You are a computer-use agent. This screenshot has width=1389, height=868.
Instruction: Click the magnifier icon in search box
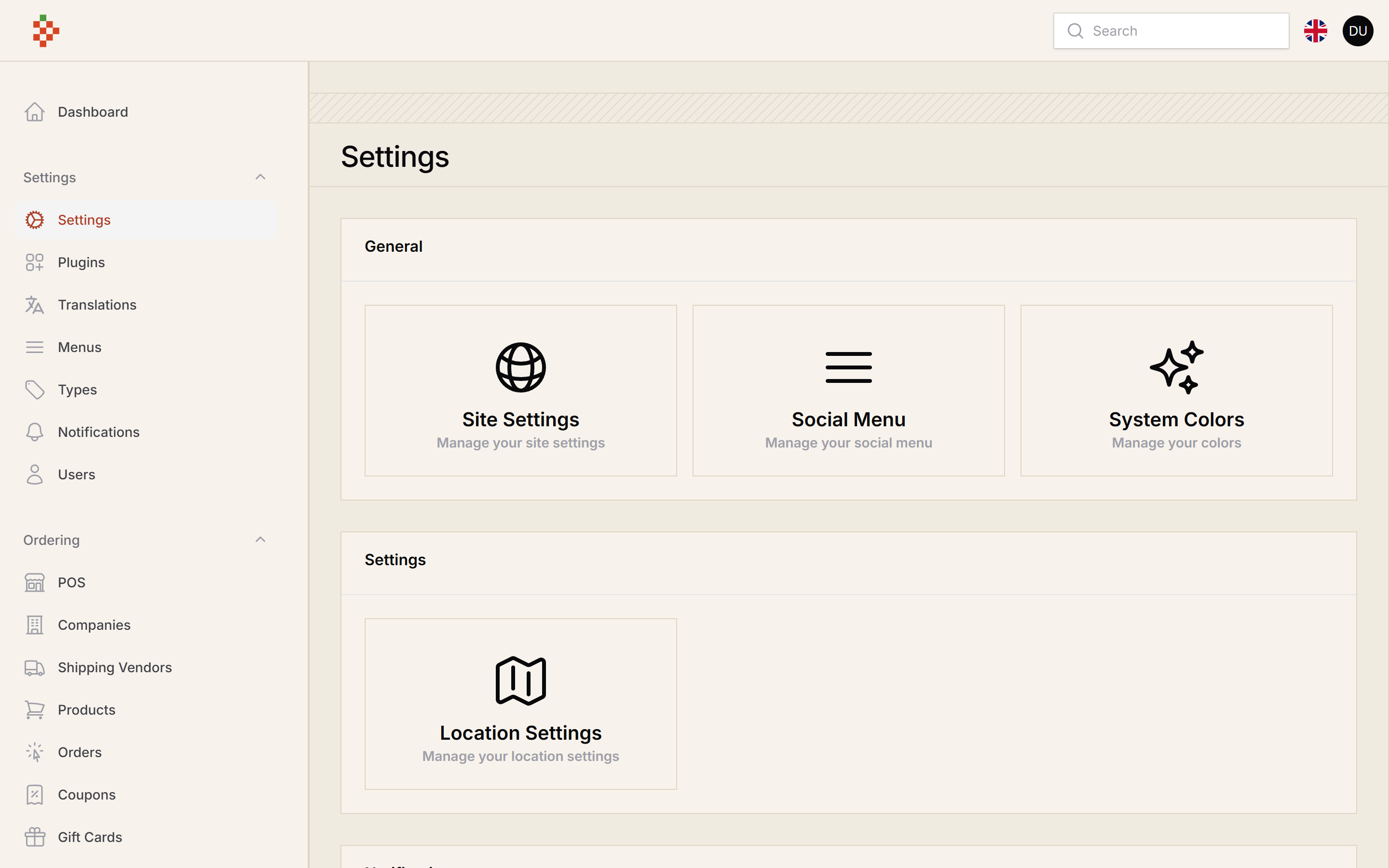click(1075, 31)
